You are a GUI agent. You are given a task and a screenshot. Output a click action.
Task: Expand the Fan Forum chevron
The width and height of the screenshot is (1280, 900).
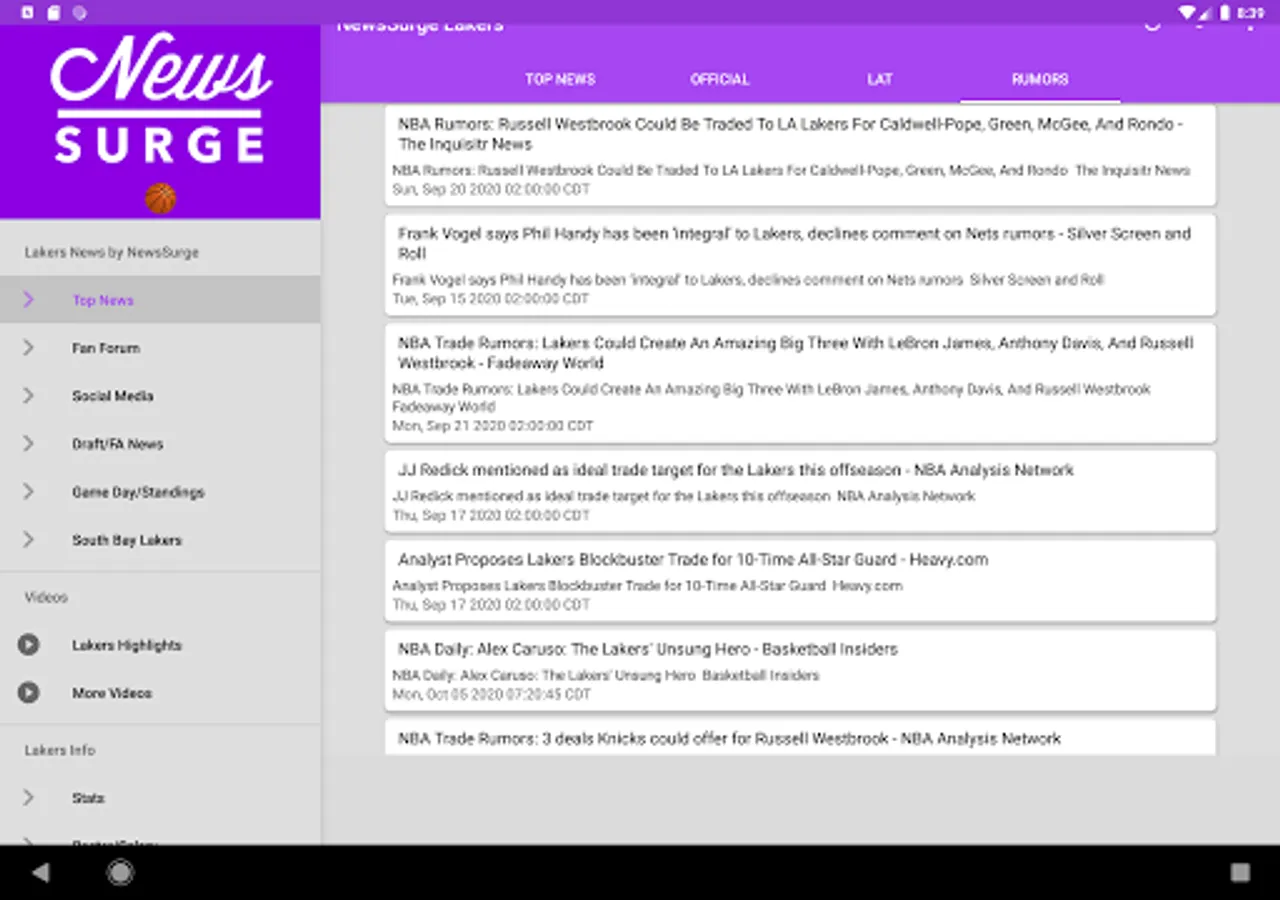point(28,348)
